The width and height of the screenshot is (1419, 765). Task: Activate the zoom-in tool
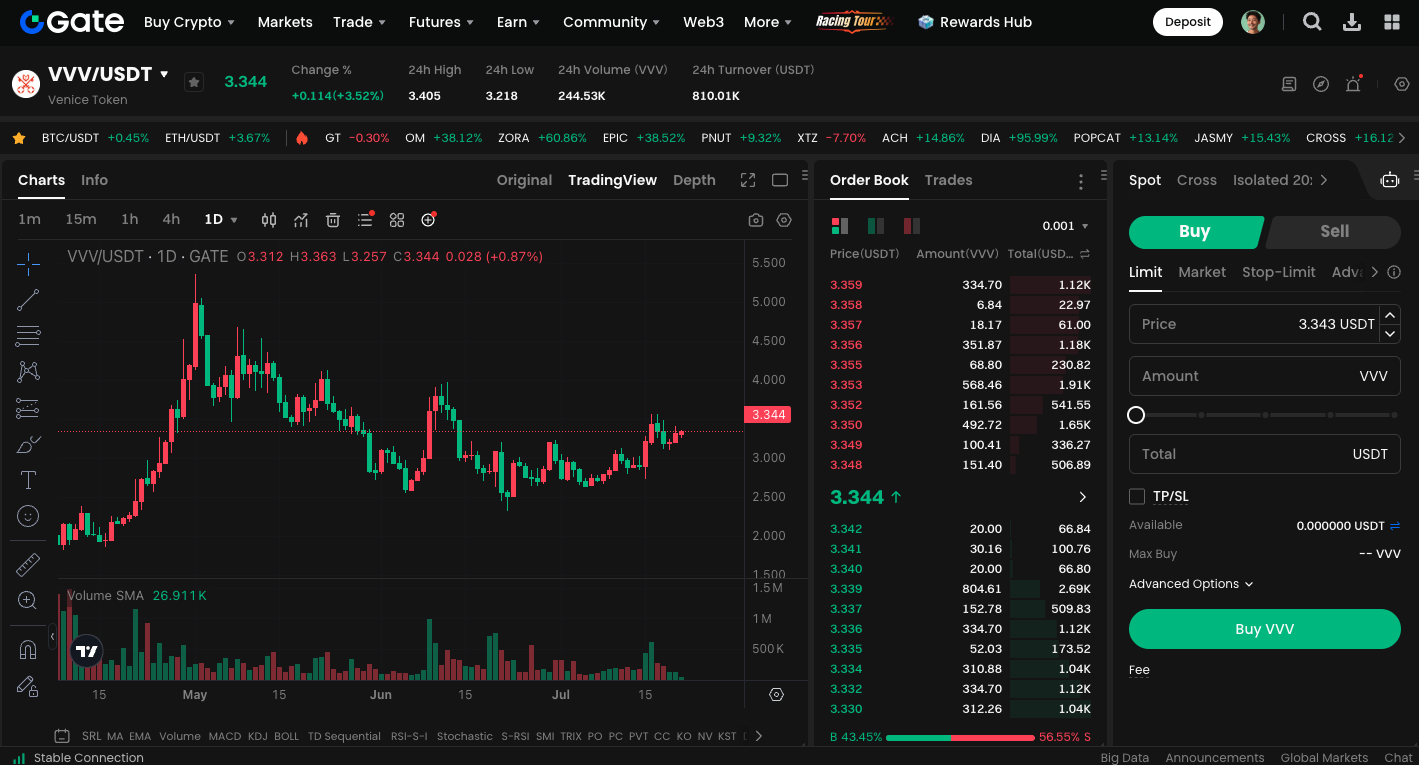pyautogui.click(x=28, y=601)
